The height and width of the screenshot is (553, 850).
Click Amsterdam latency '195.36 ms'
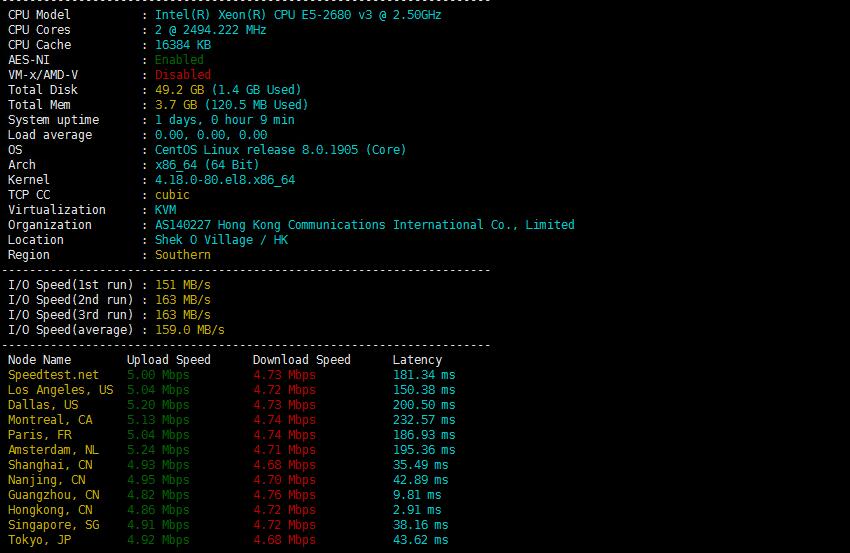pos(424,450)
